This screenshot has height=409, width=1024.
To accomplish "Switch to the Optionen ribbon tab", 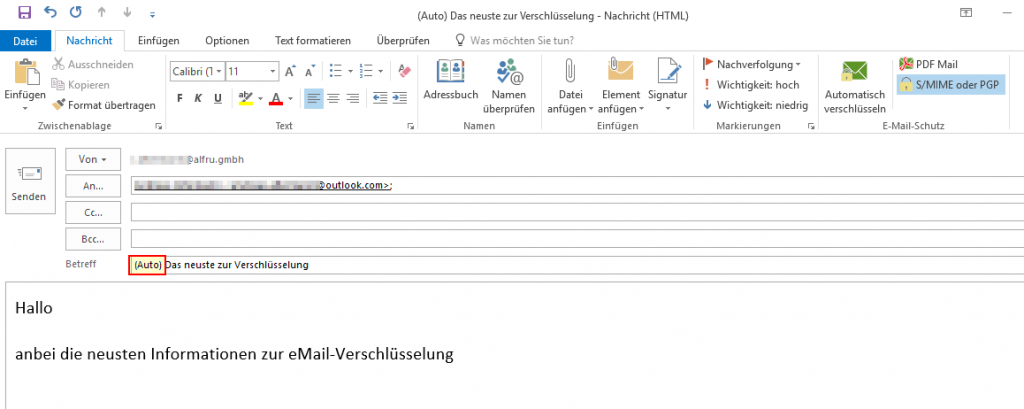I will [227, 40].
